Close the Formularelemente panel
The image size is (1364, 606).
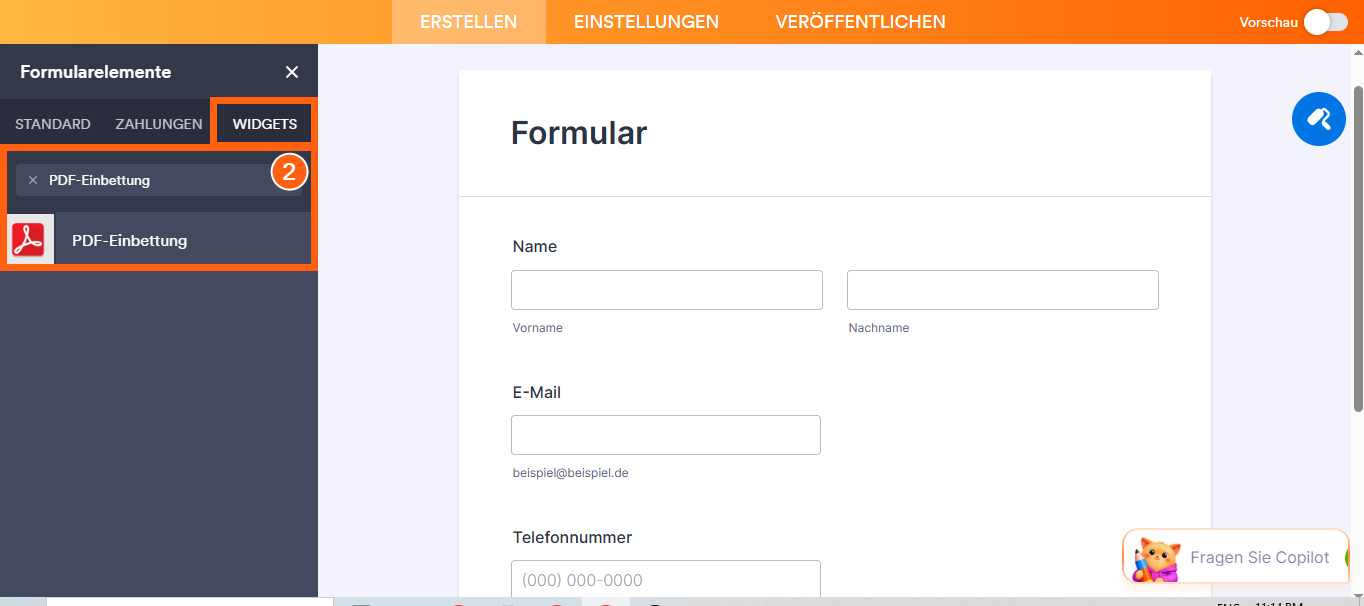(292, 72)
